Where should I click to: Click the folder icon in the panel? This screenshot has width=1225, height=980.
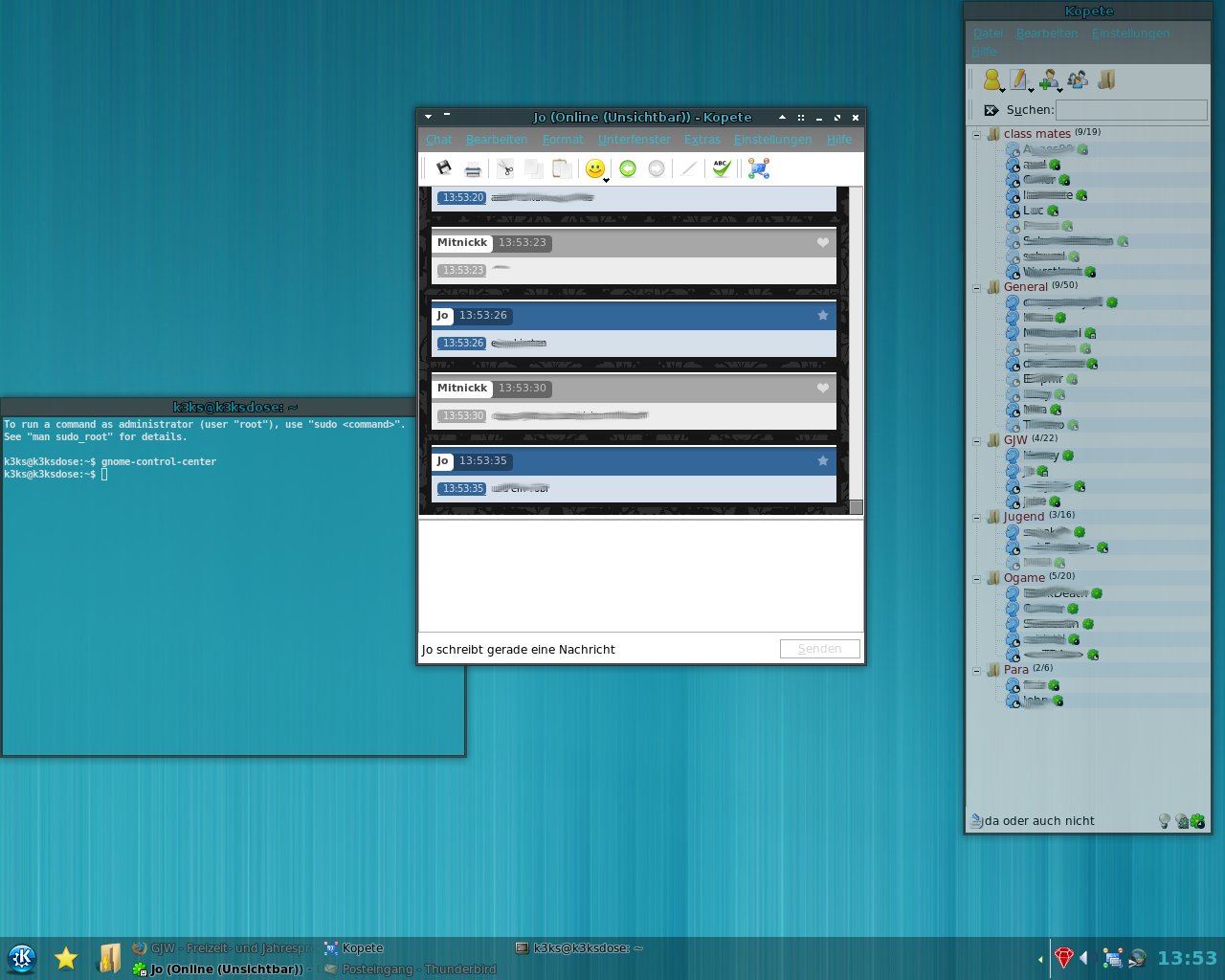[109, 958]
